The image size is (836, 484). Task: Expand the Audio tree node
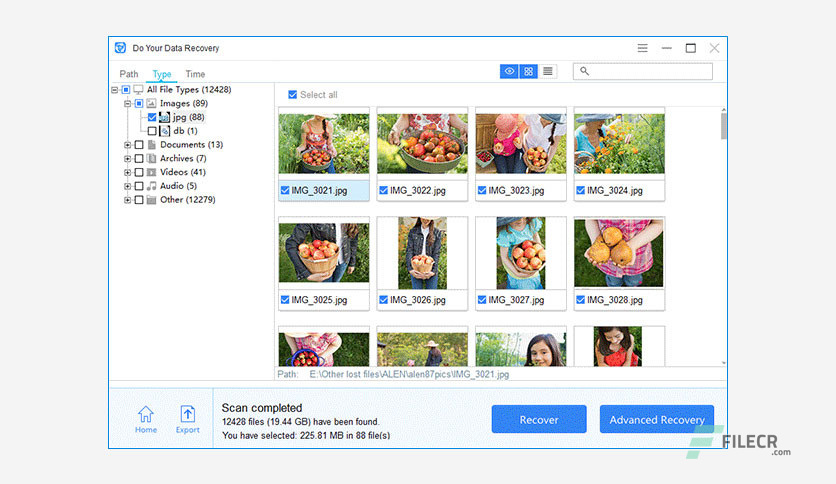[x=127, y=187]
